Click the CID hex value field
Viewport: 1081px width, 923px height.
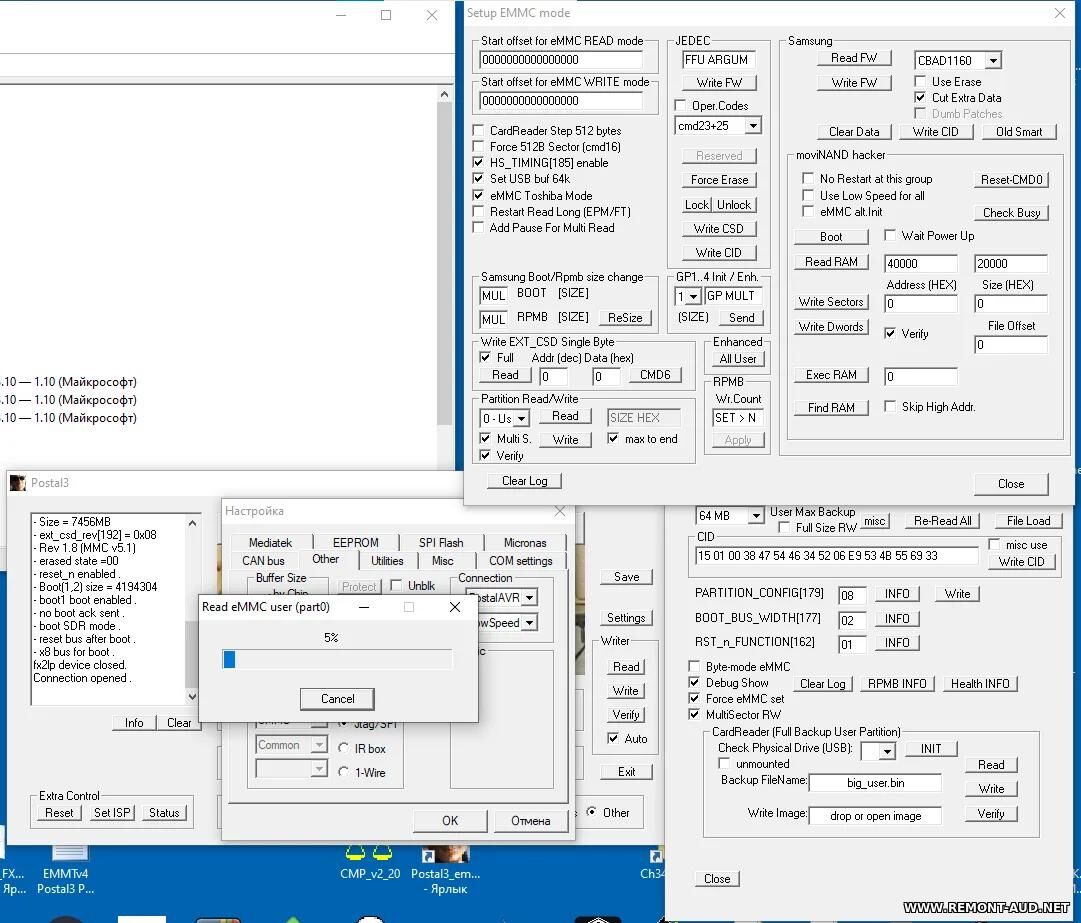tap(836, 556)
